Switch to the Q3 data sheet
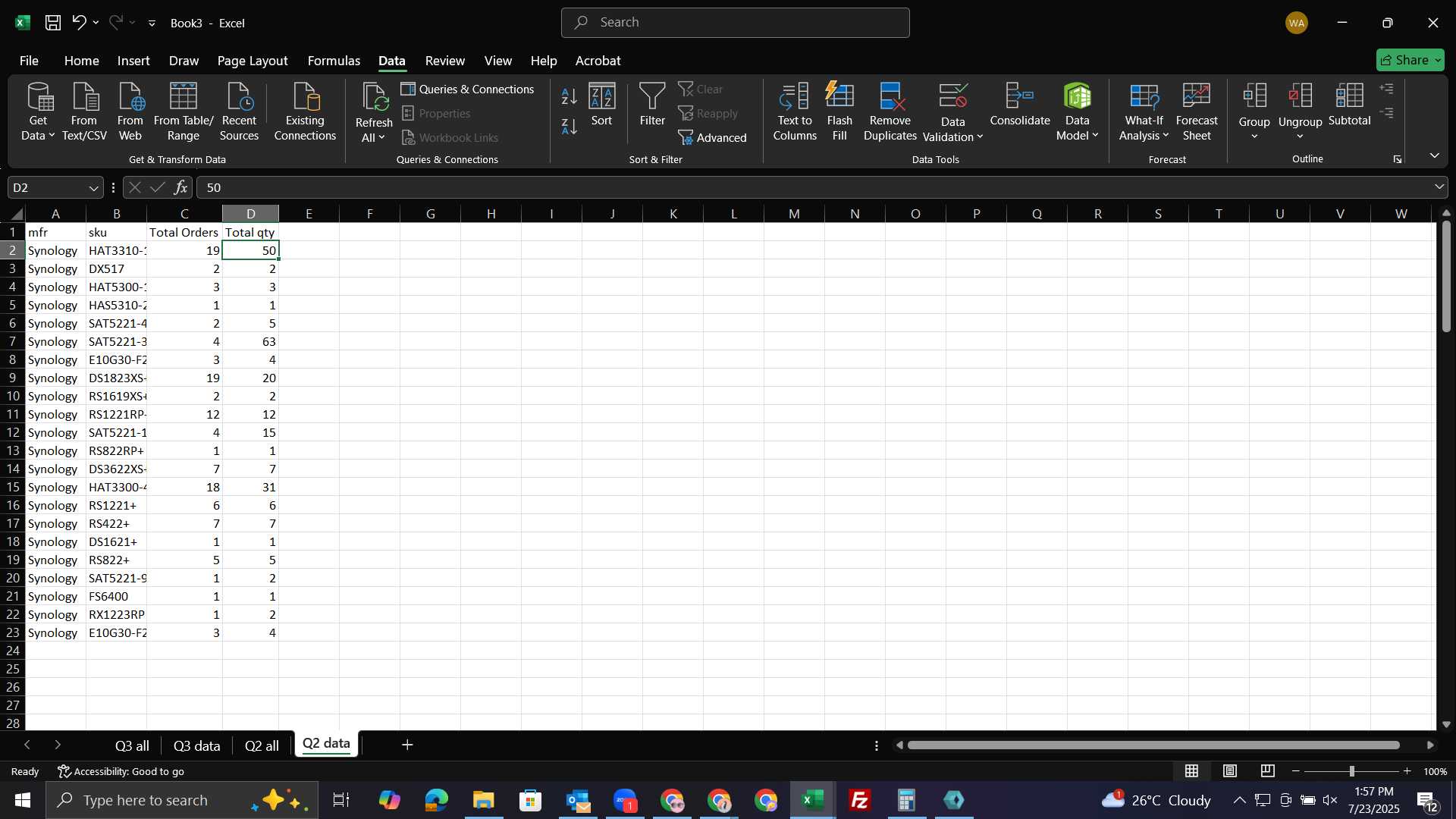The image size is (1456, 819). 196,745
